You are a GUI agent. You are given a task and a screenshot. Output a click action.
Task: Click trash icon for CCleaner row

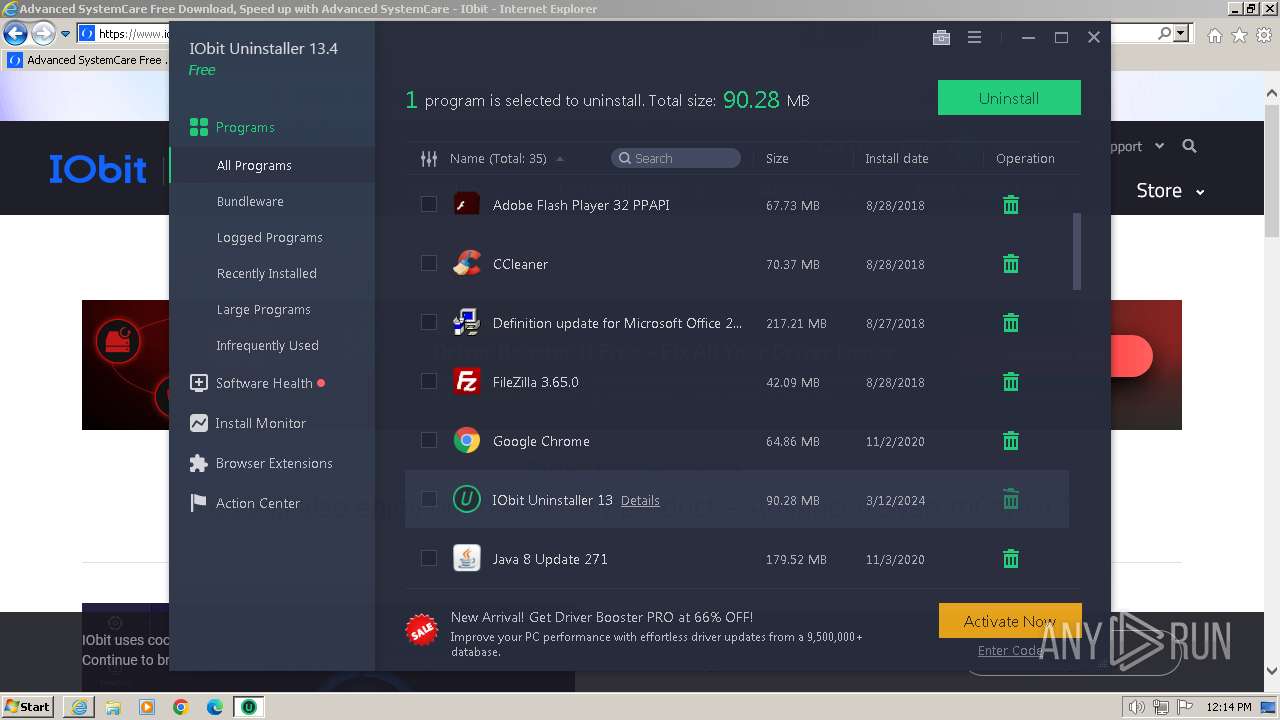[1011, 264]
